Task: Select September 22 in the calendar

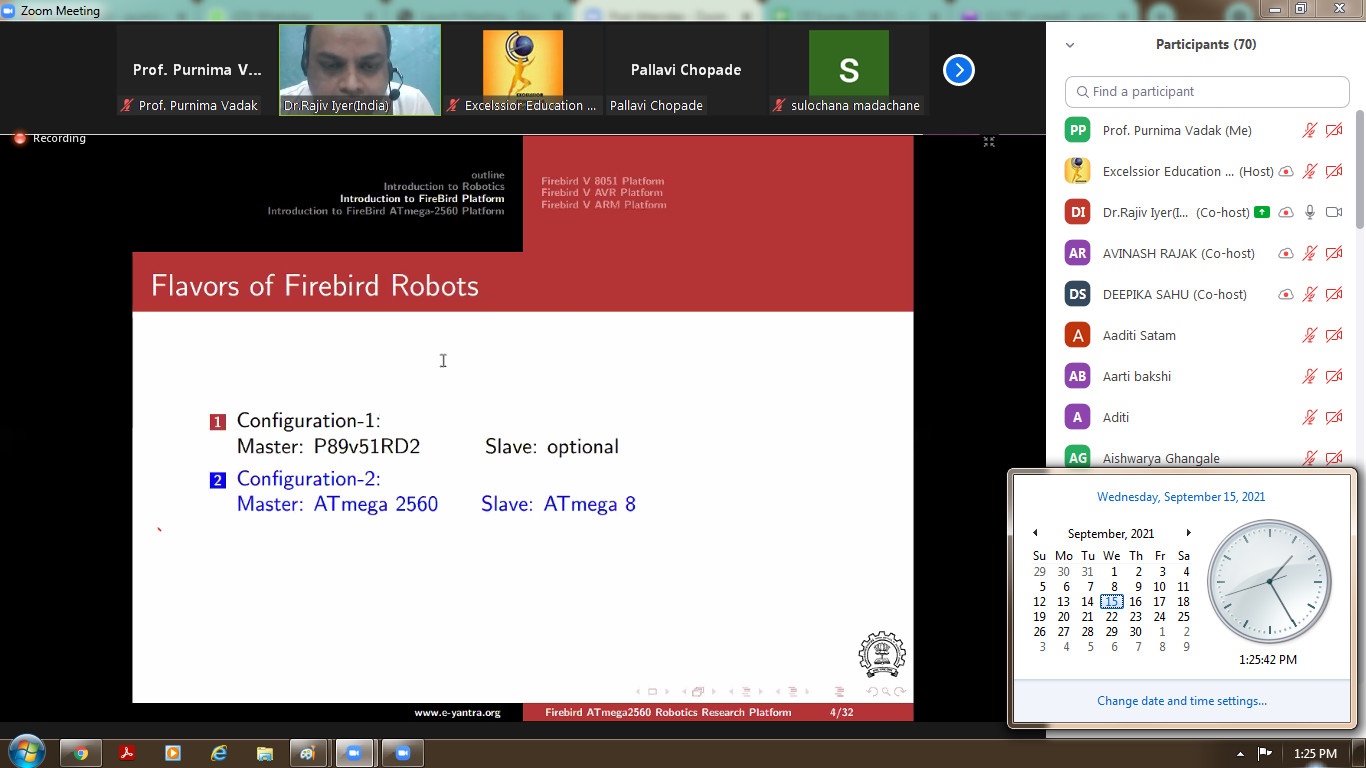Action: click(1111, 617)
